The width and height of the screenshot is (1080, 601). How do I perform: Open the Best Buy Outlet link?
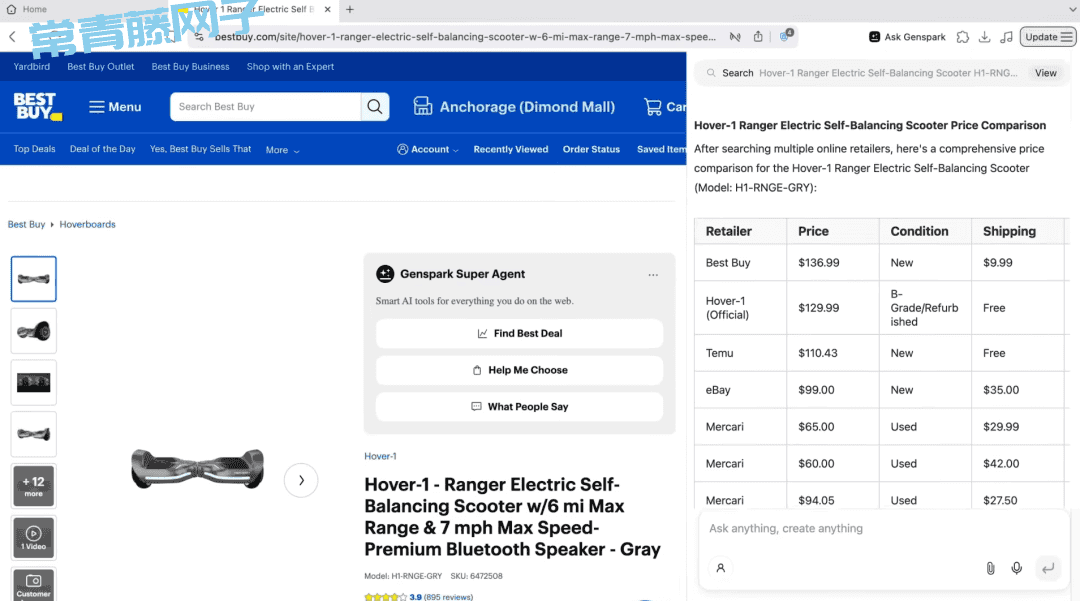[101, 67]
